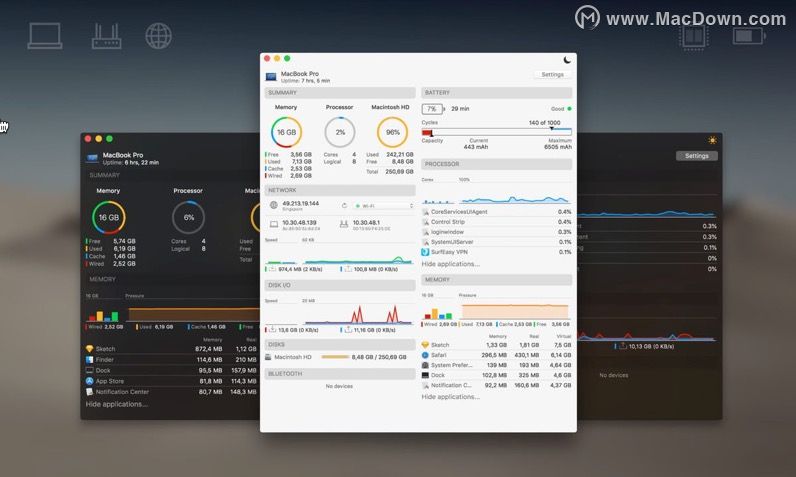Click the '140 of 1000' cycles value
This screenshot has width=796, height=477.
click(544, 122)
